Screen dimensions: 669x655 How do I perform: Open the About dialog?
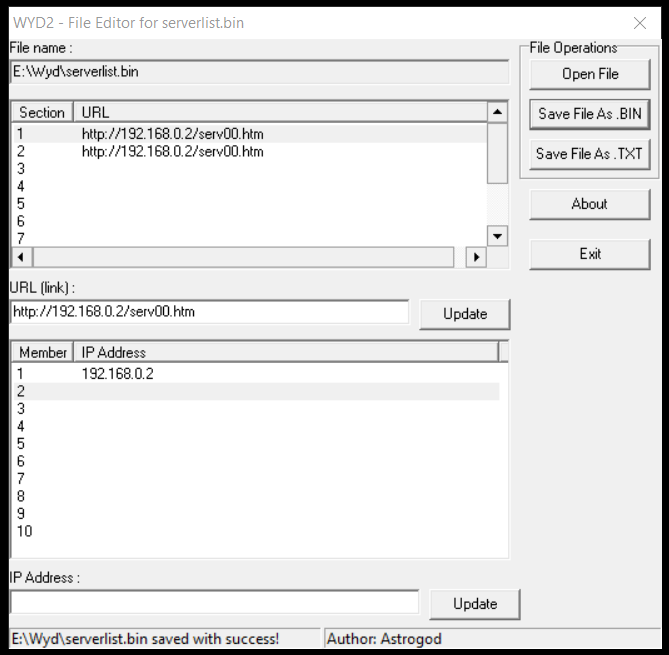[x=590, y=204]
